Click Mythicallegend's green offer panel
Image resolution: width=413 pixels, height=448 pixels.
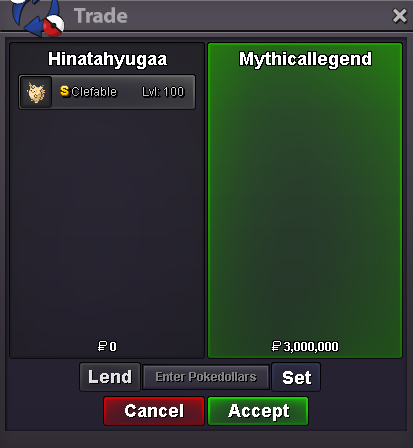click(x=305, y=200)
